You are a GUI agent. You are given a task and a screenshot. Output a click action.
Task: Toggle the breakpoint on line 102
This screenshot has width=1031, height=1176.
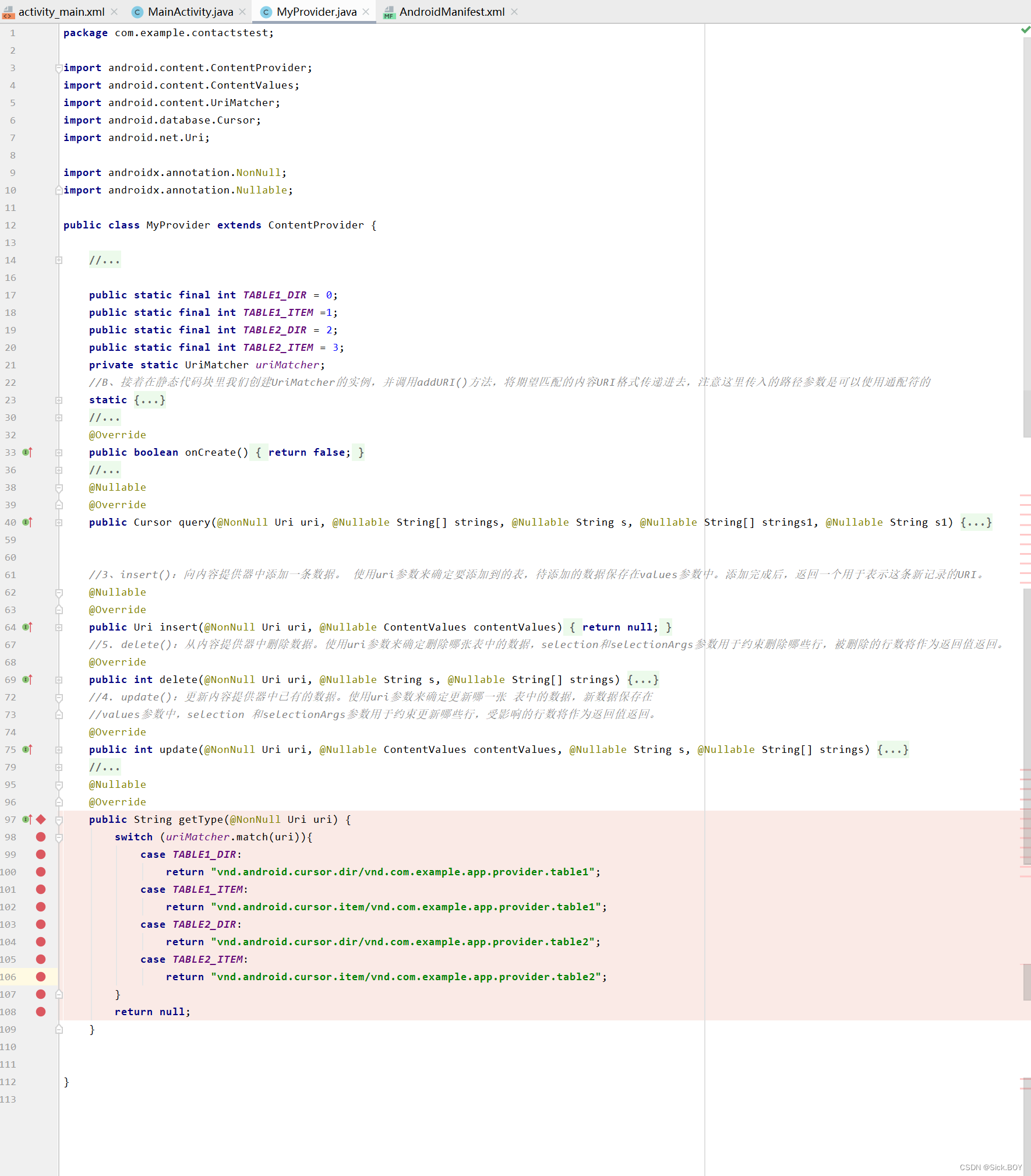pos(41,907)
